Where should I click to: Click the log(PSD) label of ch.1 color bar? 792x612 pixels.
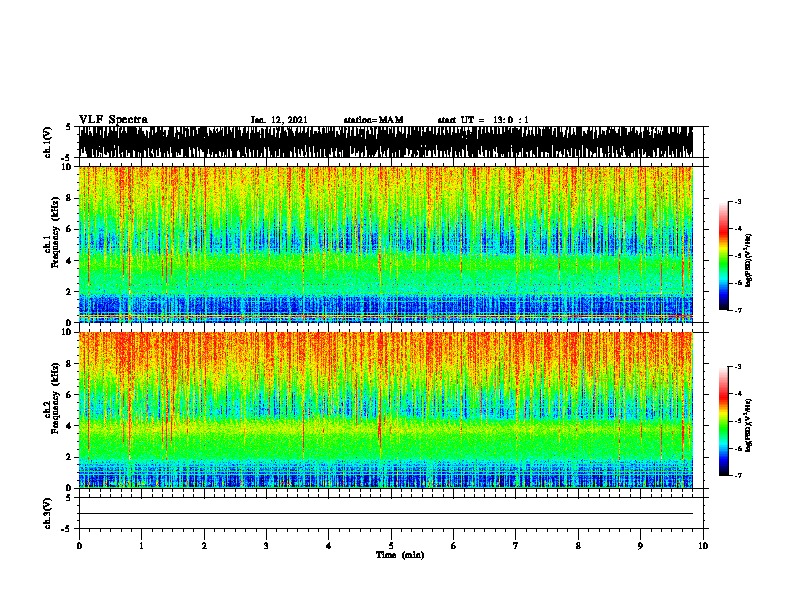click(x=749, y=261)
